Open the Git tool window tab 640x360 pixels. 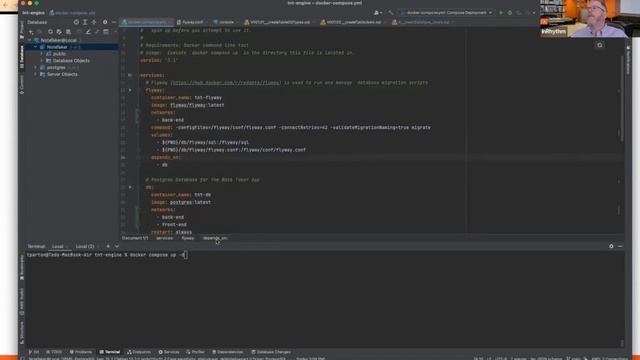[x=34, y=352]
